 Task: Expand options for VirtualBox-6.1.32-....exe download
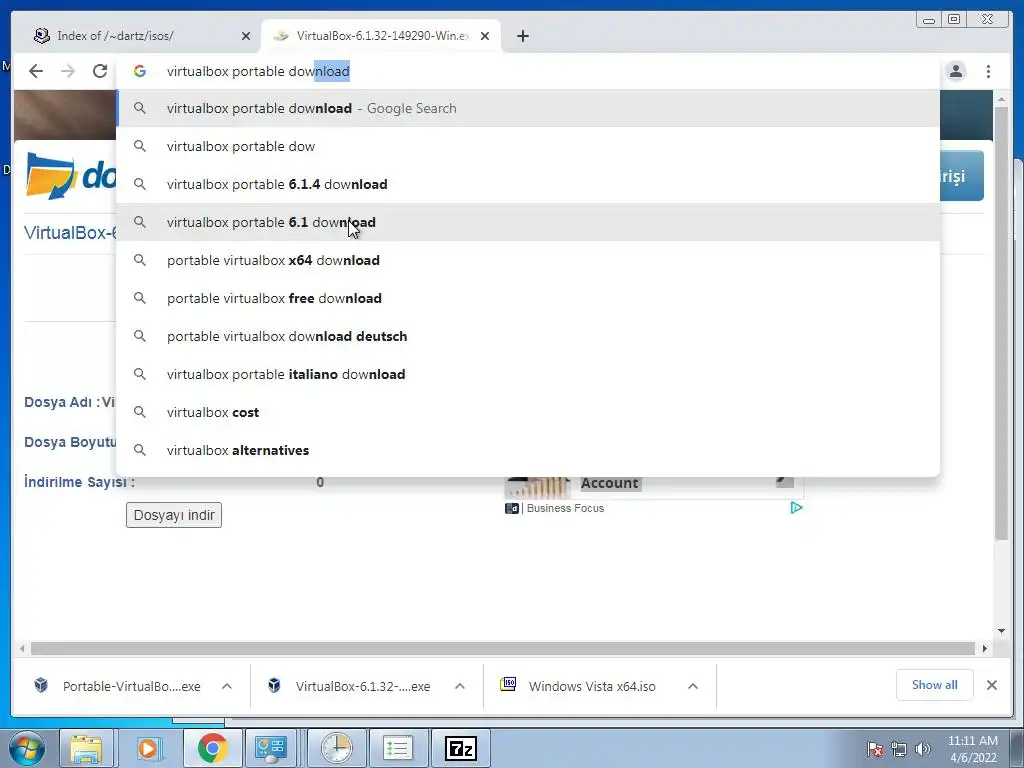460,686
